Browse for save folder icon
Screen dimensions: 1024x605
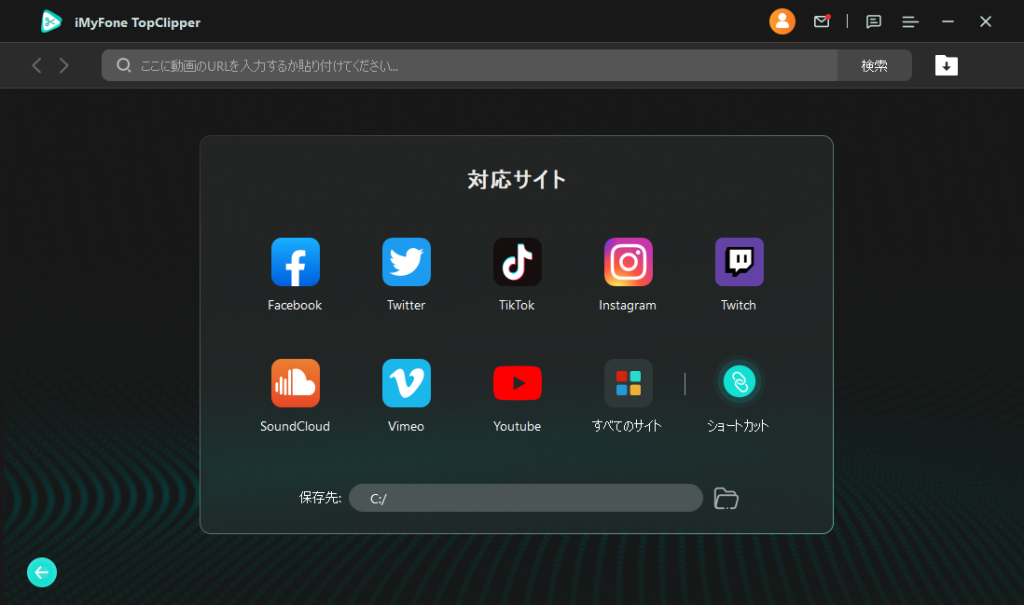coord(726,499)
